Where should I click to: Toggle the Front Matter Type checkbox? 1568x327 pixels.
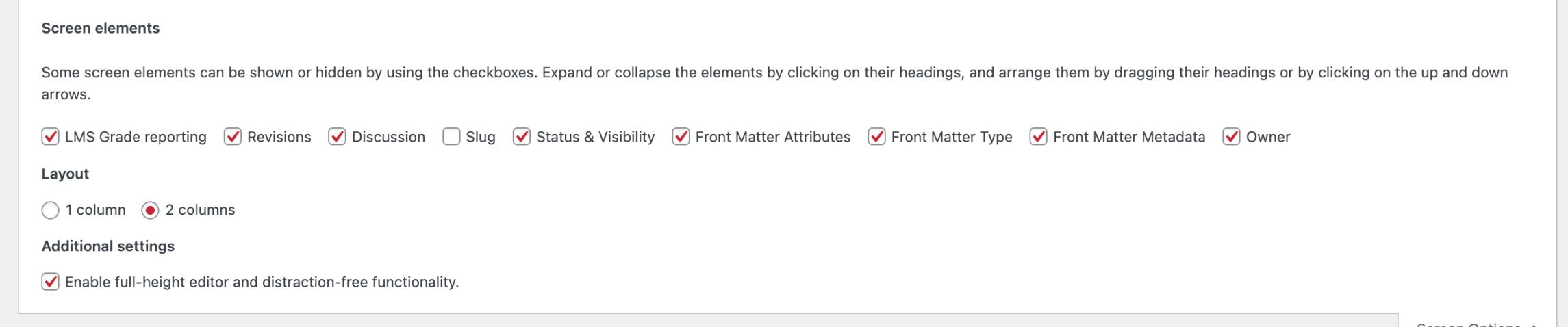point(876,137)
